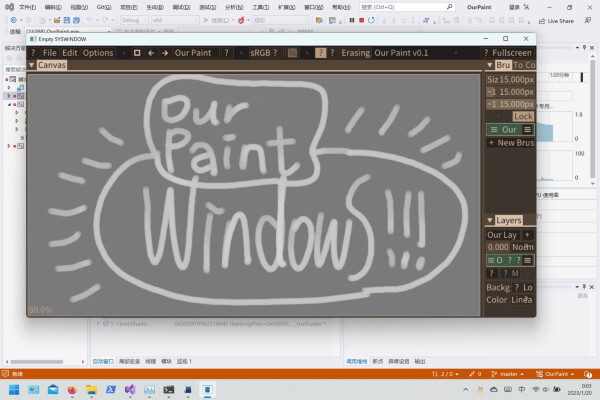Click the red stop debugging icon
Viewport: 600px width, 400px height.
(361, 20)
